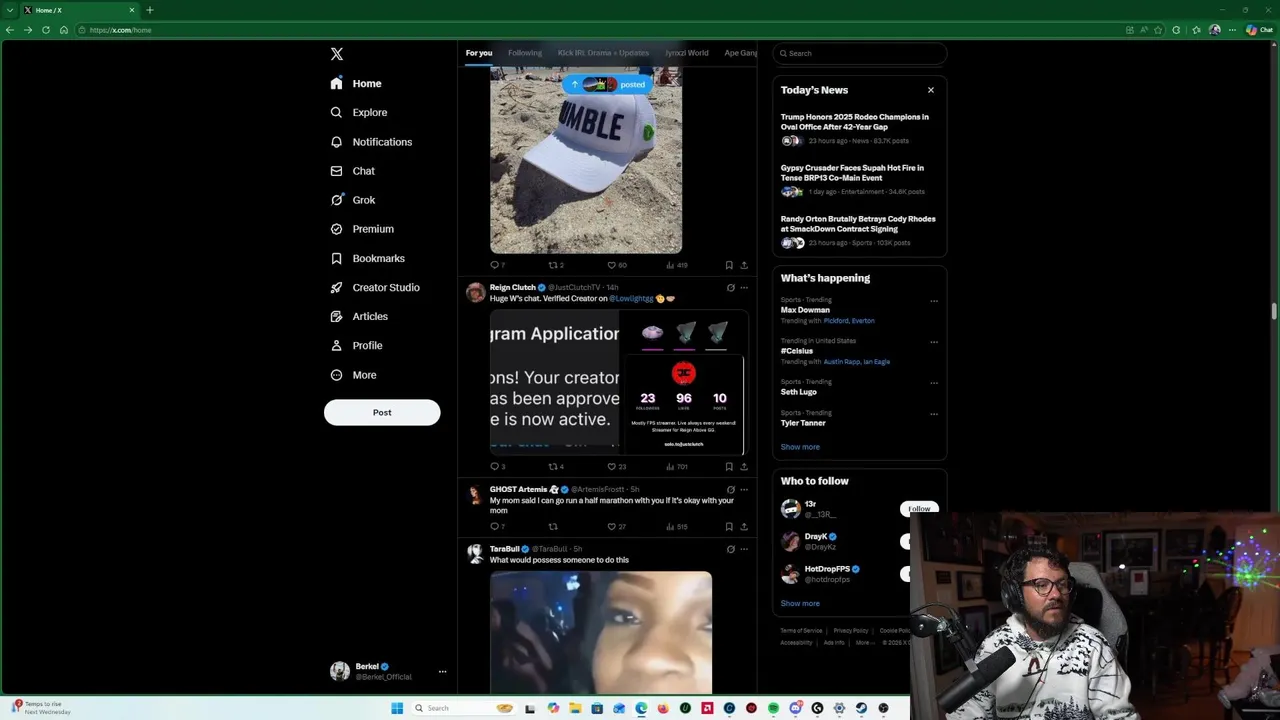The image size is (1280, 720).
Task: Like the white hat photo post
Action: coord(612,265)
